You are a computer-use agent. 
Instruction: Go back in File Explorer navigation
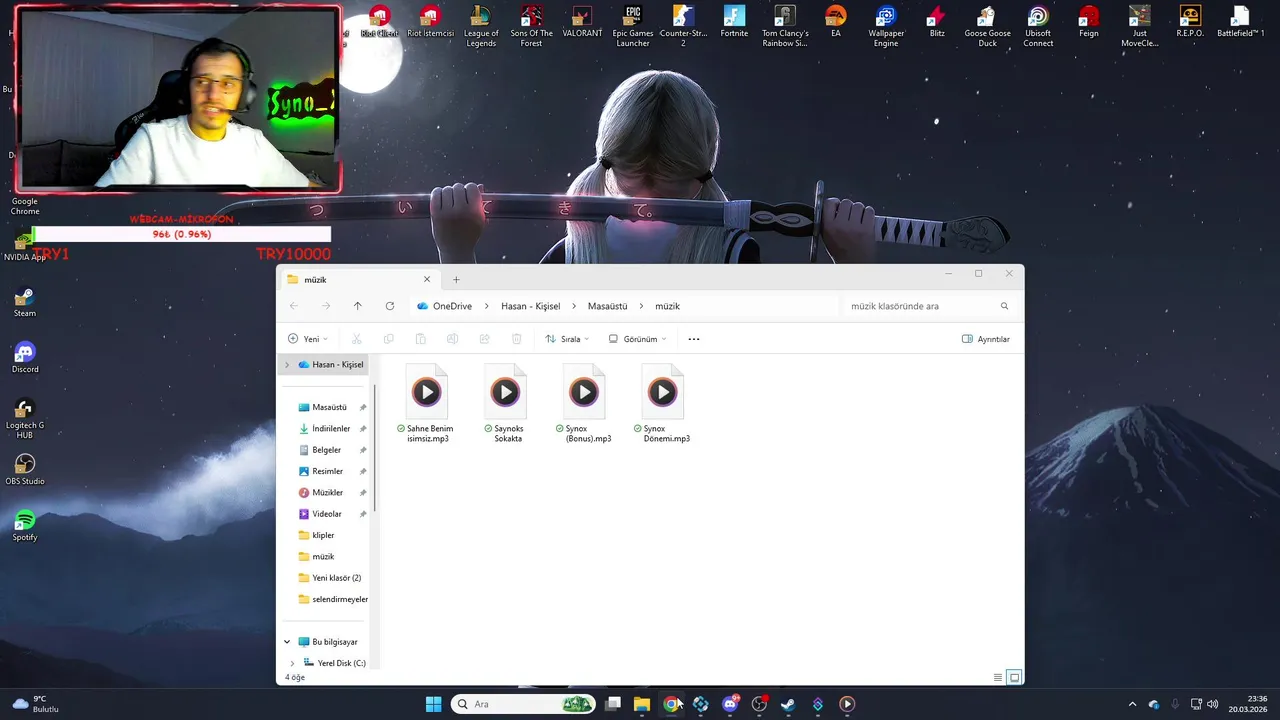tap(293, 306)
